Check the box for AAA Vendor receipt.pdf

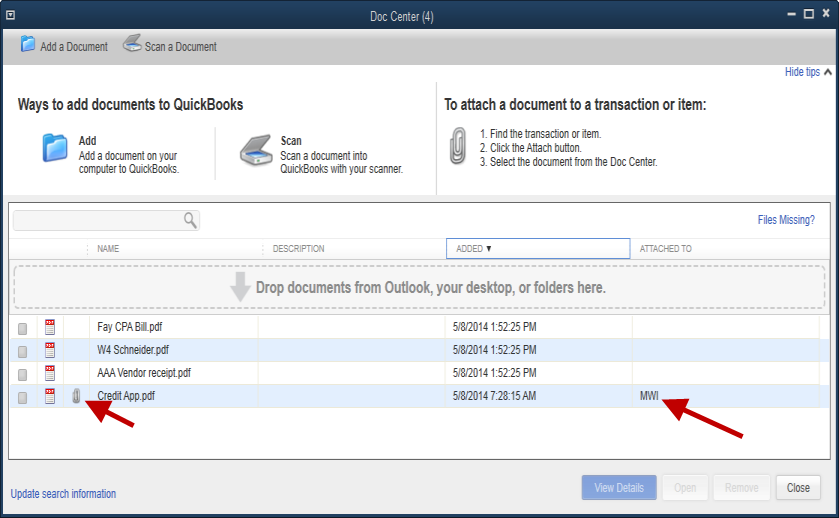click(22, 375)
